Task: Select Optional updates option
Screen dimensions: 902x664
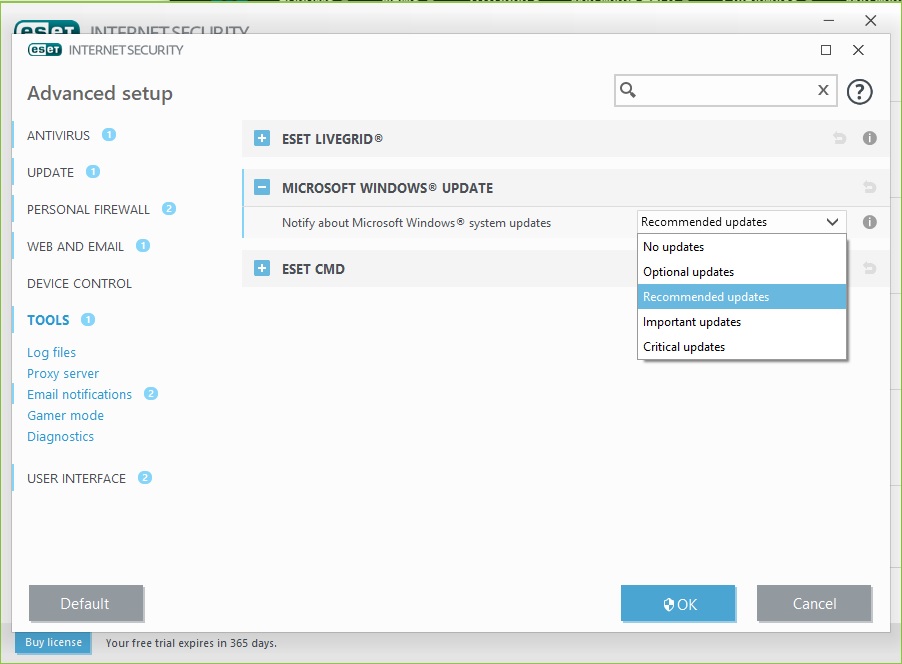Action: [x=742, y=272]
